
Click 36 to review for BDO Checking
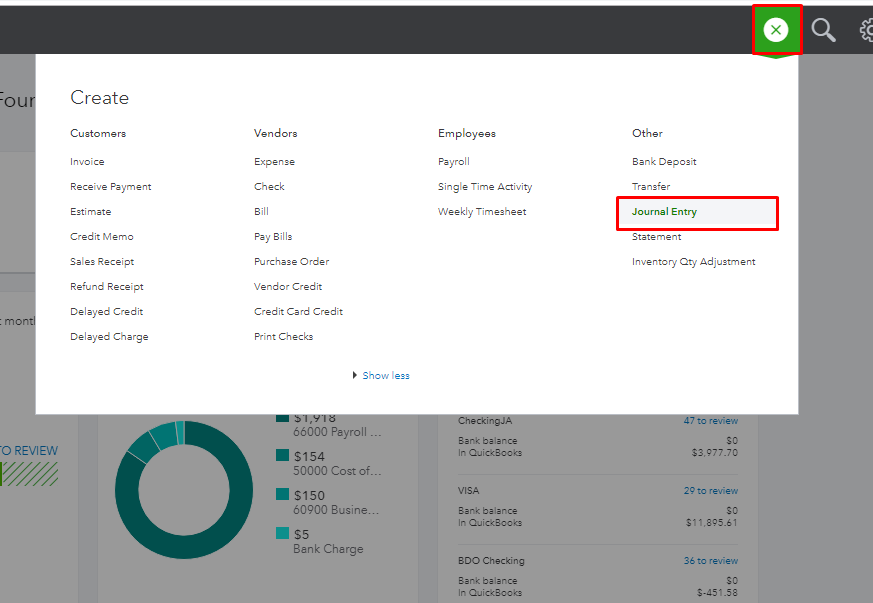(710, 561)
